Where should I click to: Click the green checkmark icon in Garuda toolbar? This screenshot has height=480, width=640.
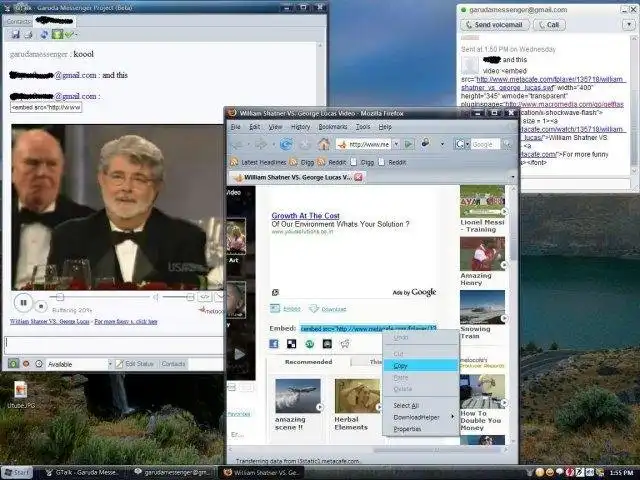69,35
